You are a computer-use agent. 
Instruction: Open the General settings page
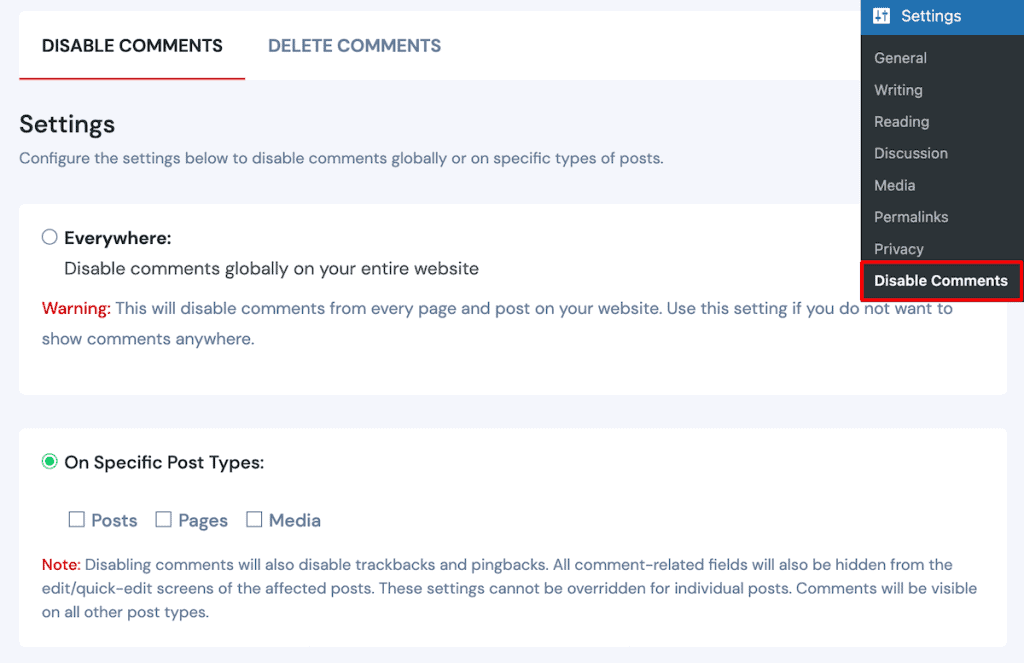[900, 57]
